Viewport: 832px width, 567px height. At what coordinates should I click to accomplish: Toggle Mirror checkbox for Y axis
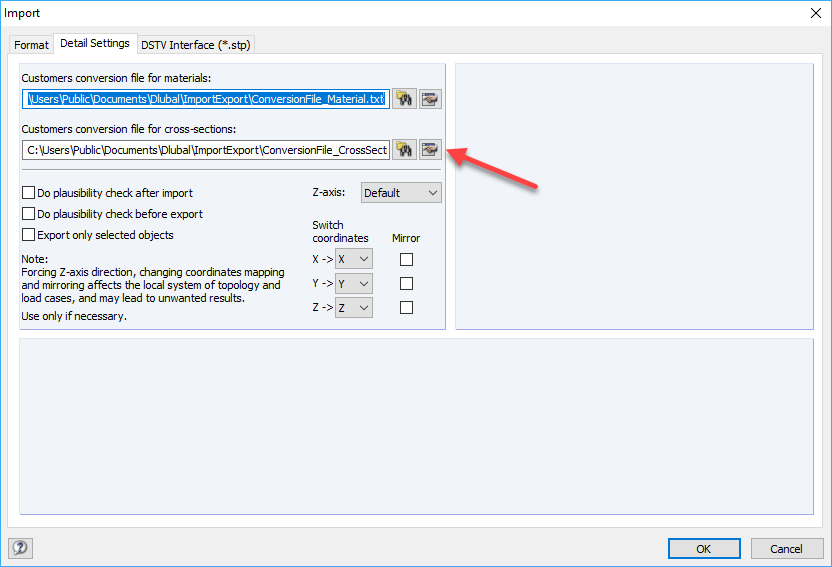click(x=406, y=284)
